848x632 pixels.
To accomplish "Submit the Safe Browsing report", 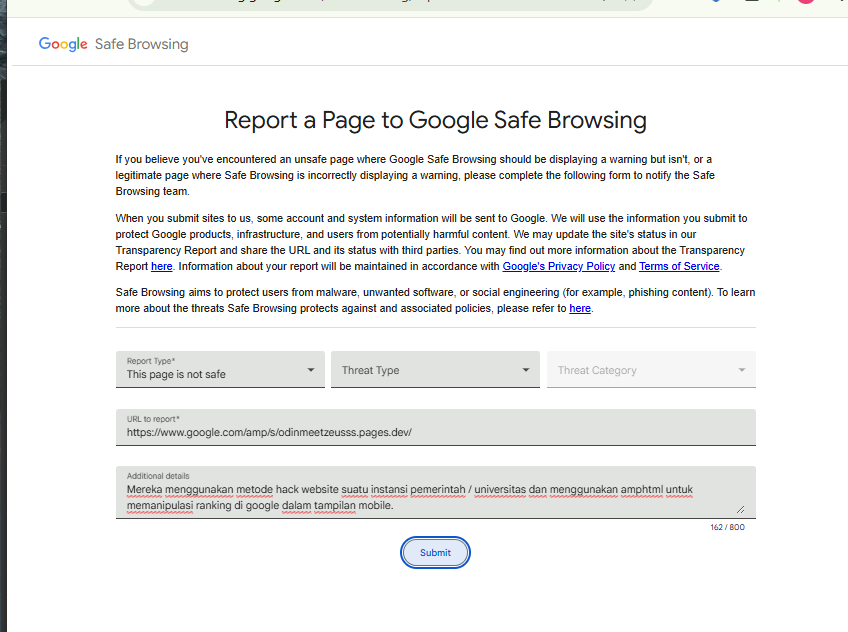I will tap(435, 553).
